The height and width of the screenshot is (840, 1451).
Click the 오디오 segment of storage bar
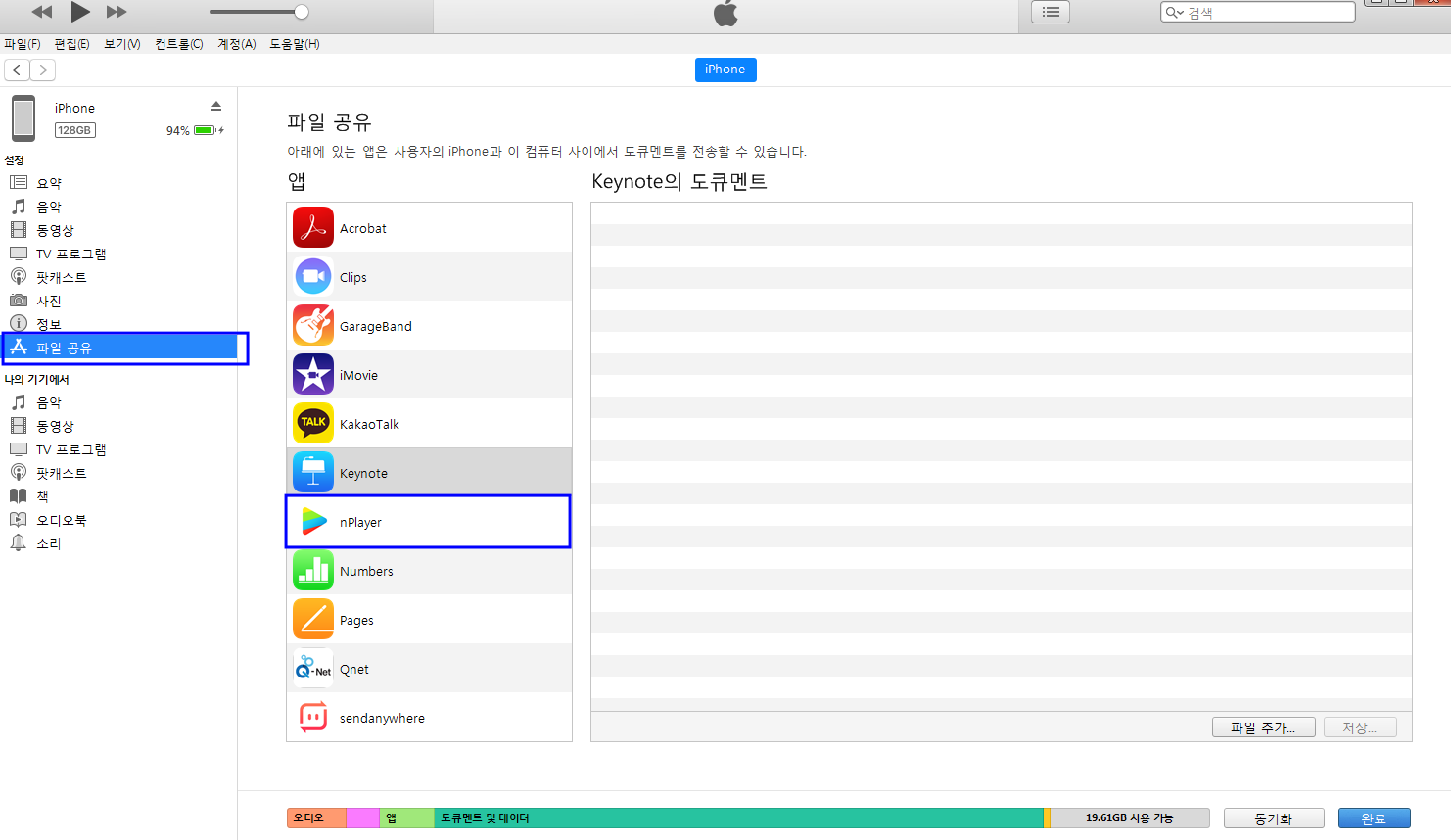316,817
